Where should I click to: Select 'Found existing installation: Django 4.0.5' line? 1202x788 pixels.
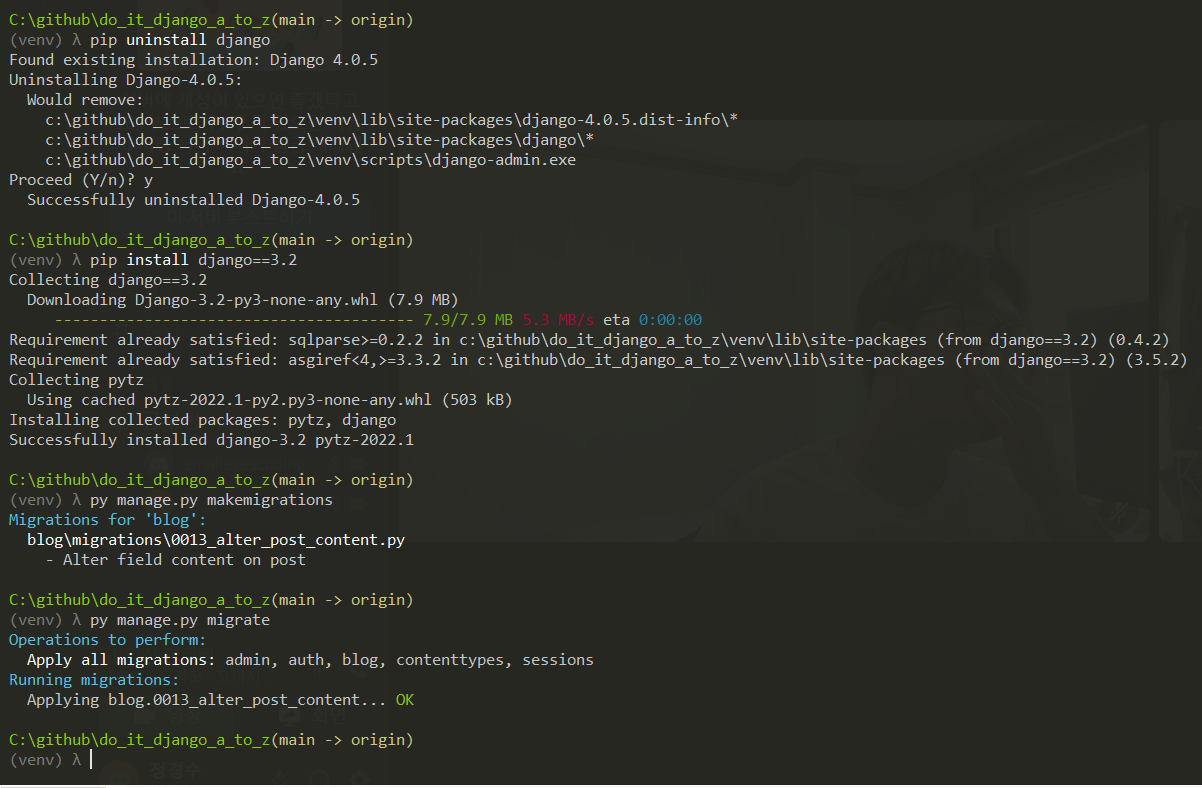[193, 60]
